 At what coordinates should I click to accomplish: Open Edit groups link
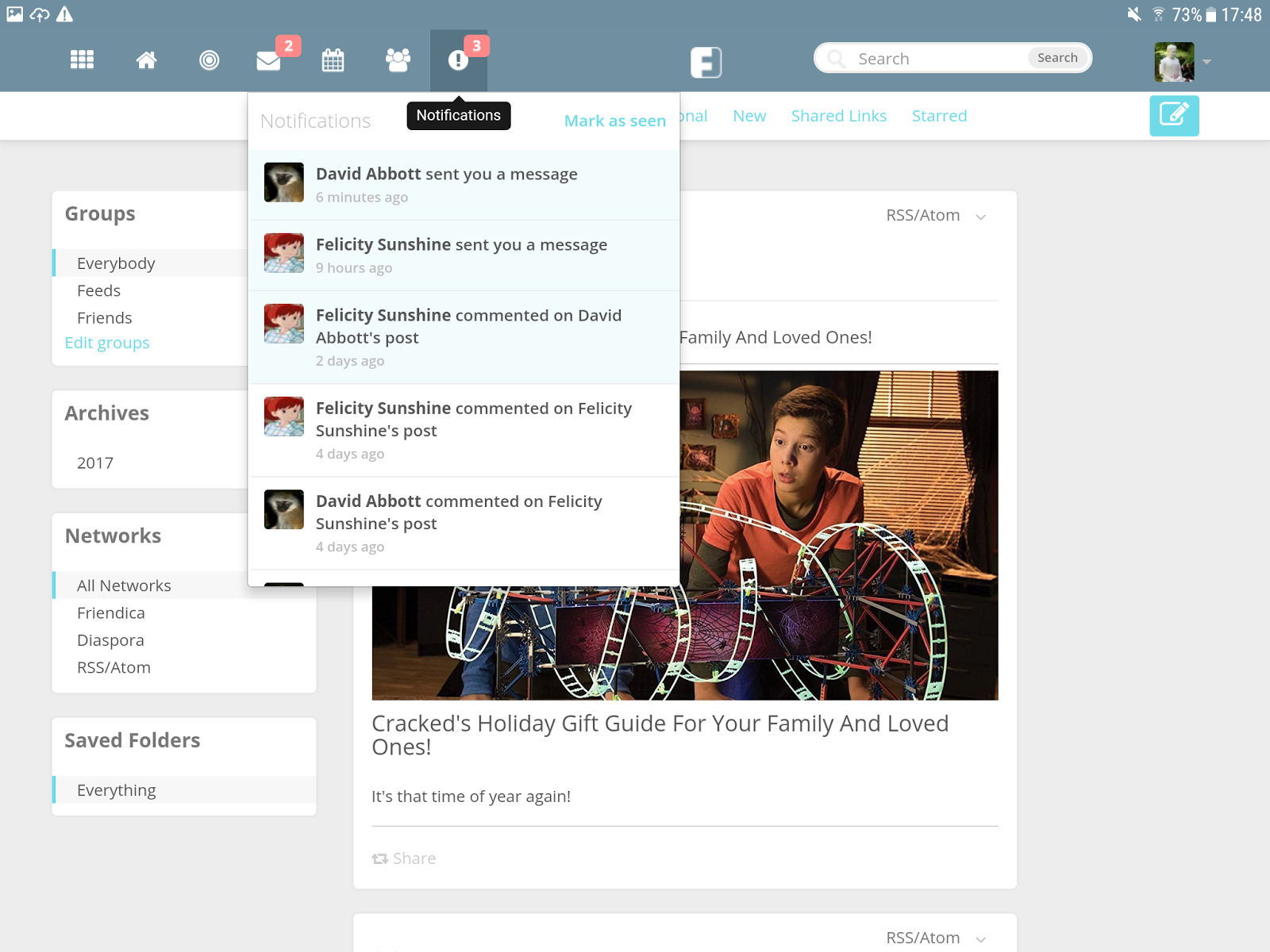pyautogui.click(x=106, y=343)
